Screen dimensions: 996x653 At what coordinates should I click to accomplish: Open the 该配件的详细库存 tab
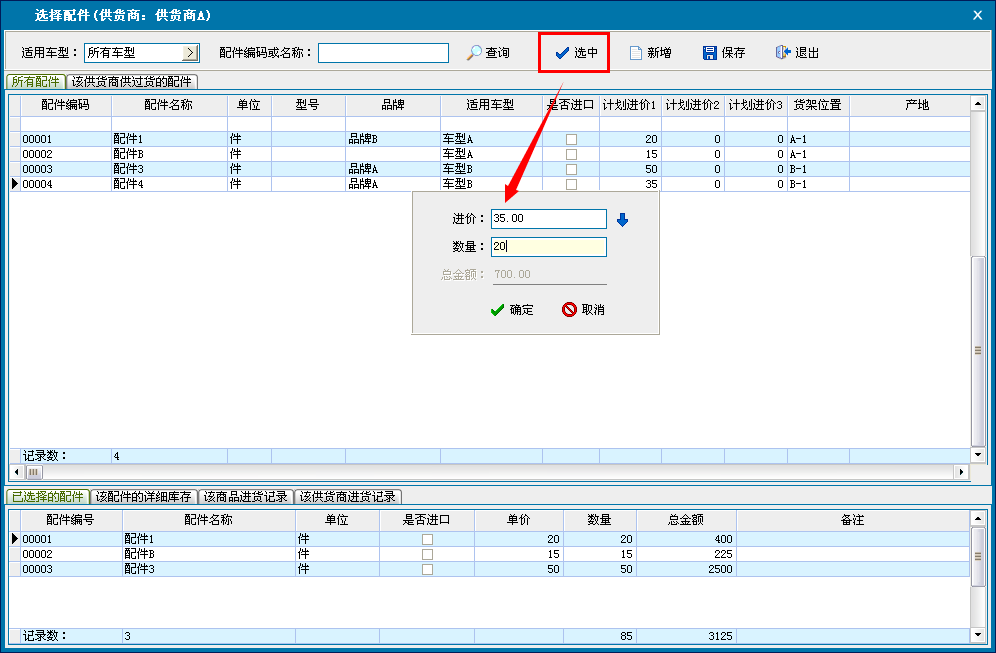143,496
